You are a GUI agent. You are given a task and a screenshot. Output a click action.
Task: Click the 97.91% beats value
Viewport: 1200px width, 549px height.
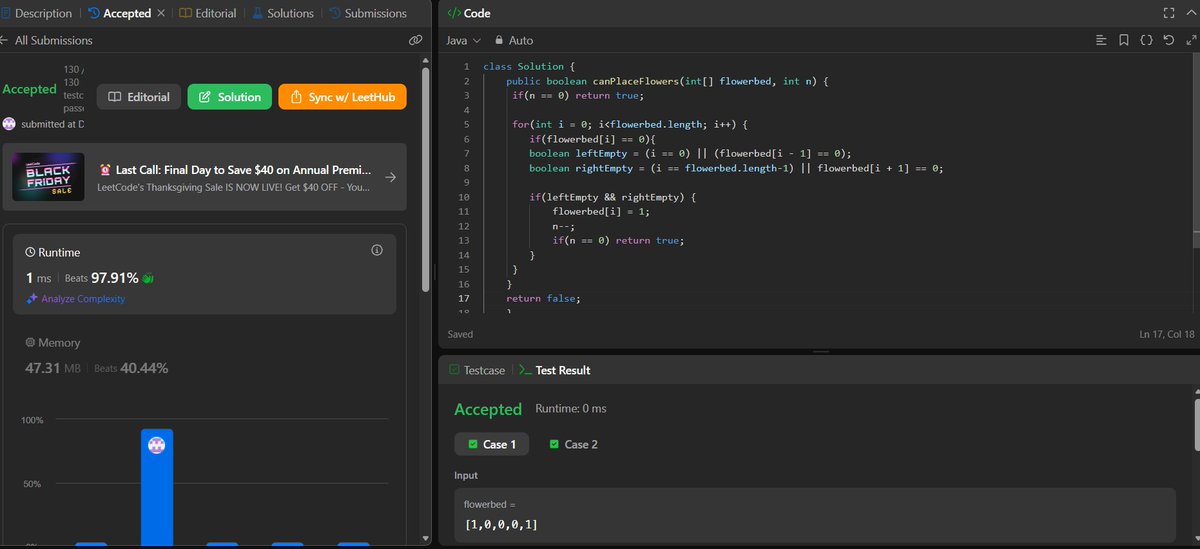114,278
